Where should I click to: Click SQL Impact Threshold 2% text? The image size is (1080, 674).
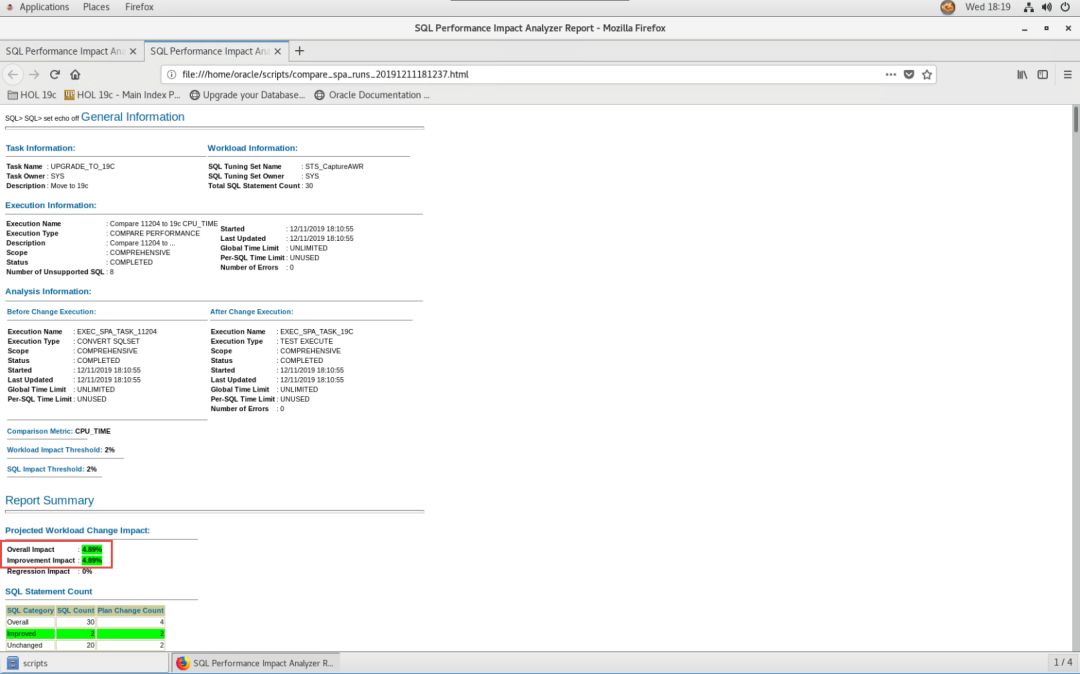pyautogui.click(x=52, y=469)
